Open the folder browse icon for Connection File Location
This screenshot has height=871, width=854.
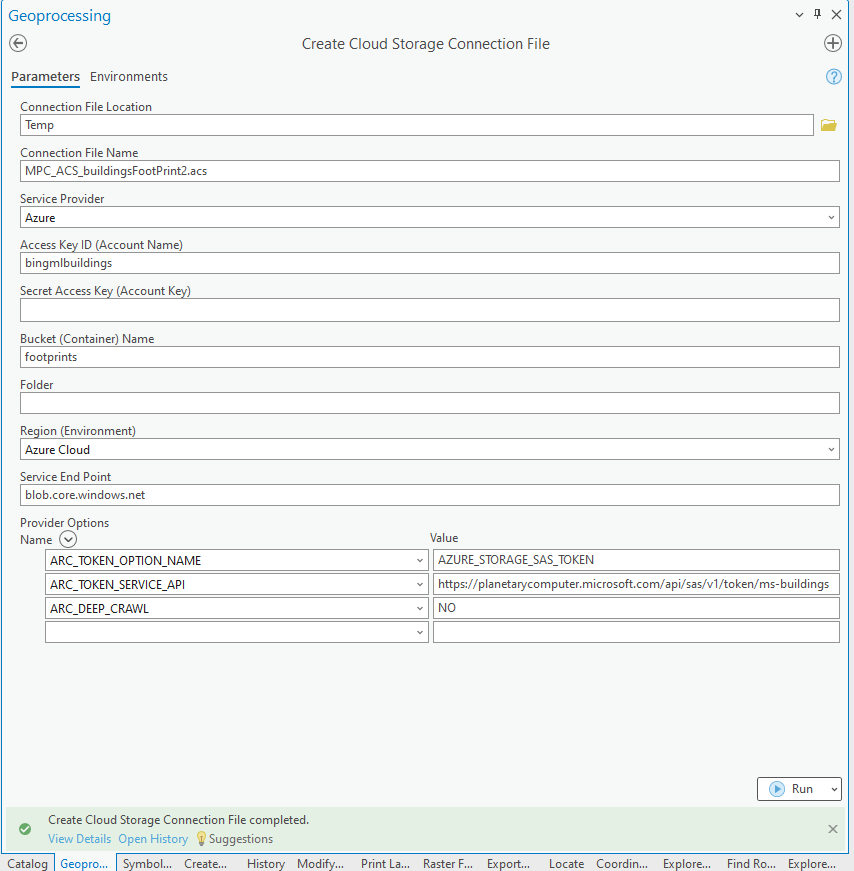[x=828, y=124]
